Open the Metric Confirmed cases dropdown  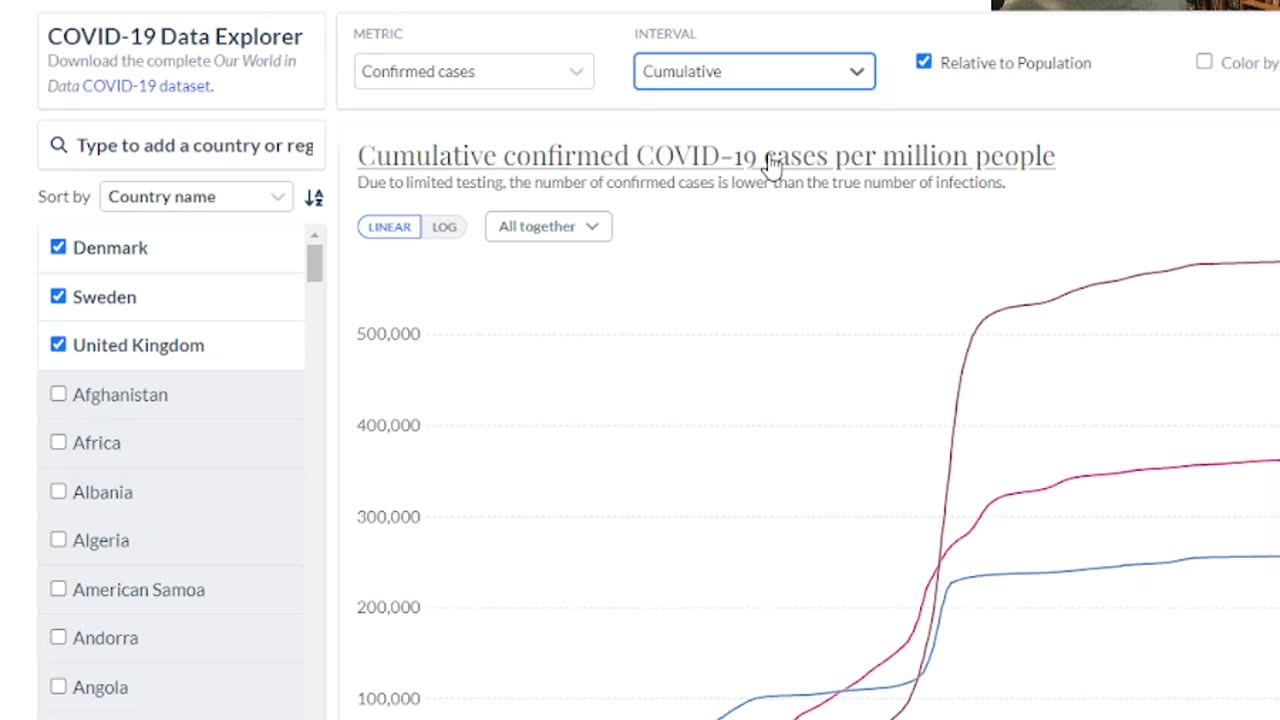pyautogui.click(x=473, y=72)
